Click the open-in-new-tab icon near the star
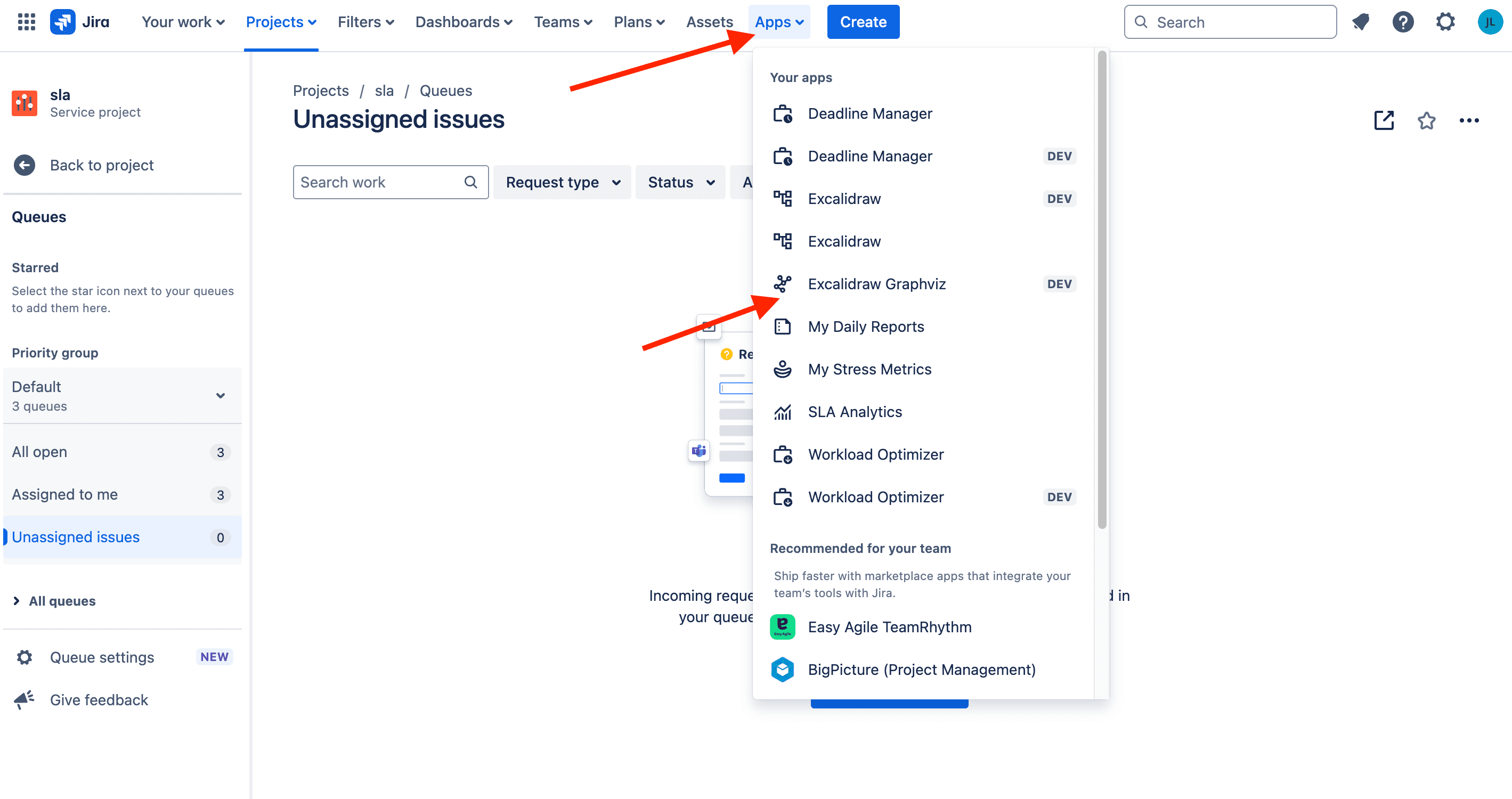This screenshot has width=1512, height=799. [x=1384, y=120]
